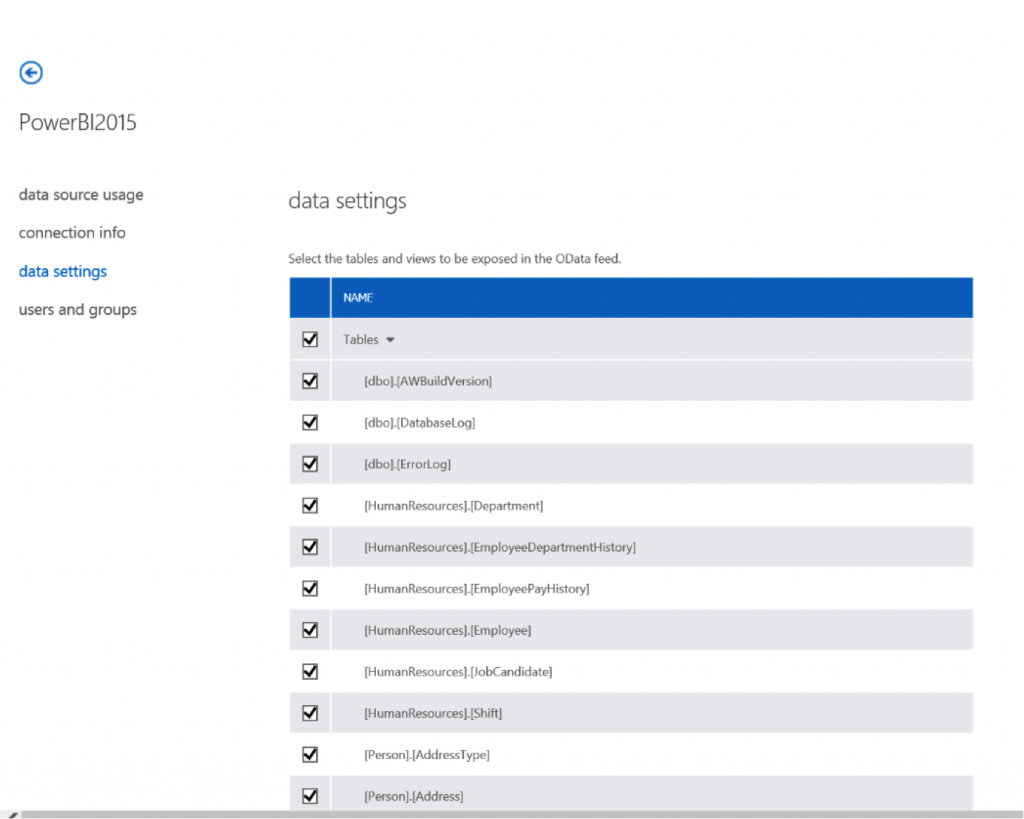The height and width of the screenshot is (819, 1024).
Task: Uncheck [HumanResources].[JobCandidate] checkbox
Action: pos(310,672)
